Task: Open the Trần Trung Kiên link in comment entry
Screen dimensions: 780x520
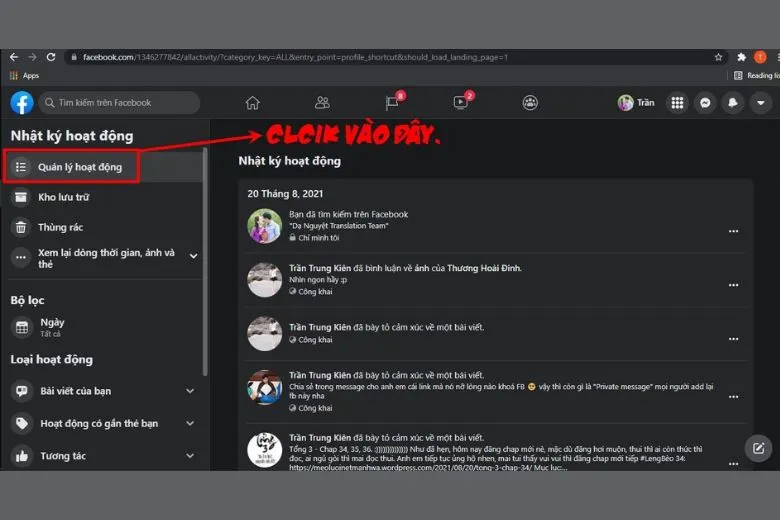Action: click(320, 268)
